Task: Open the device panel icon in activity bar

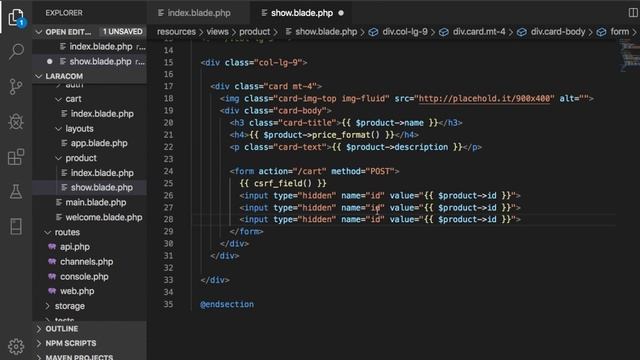Action: tap(16, 226)
